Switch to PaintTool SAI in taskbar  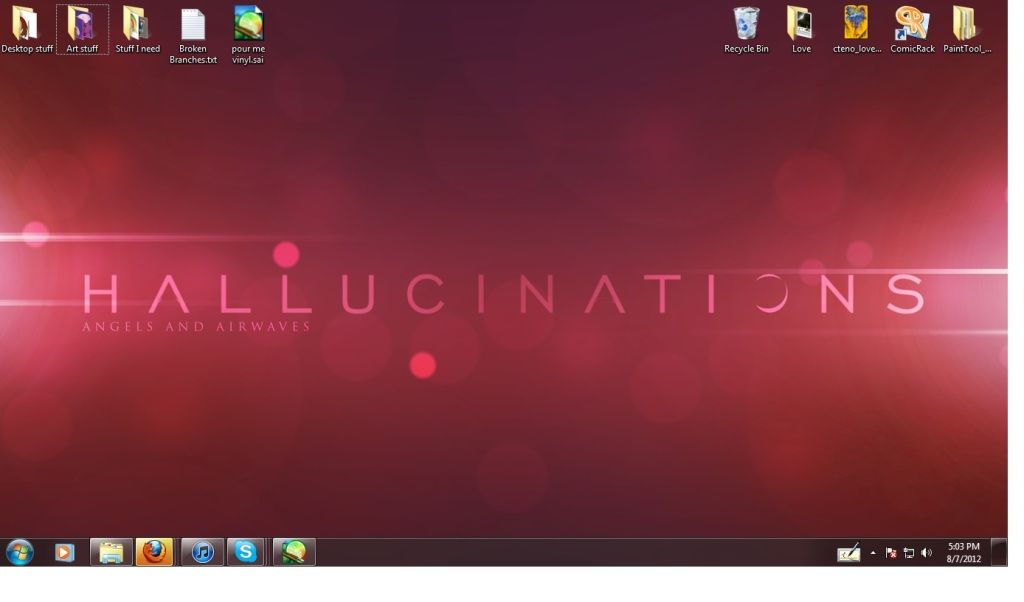point(294,552)
